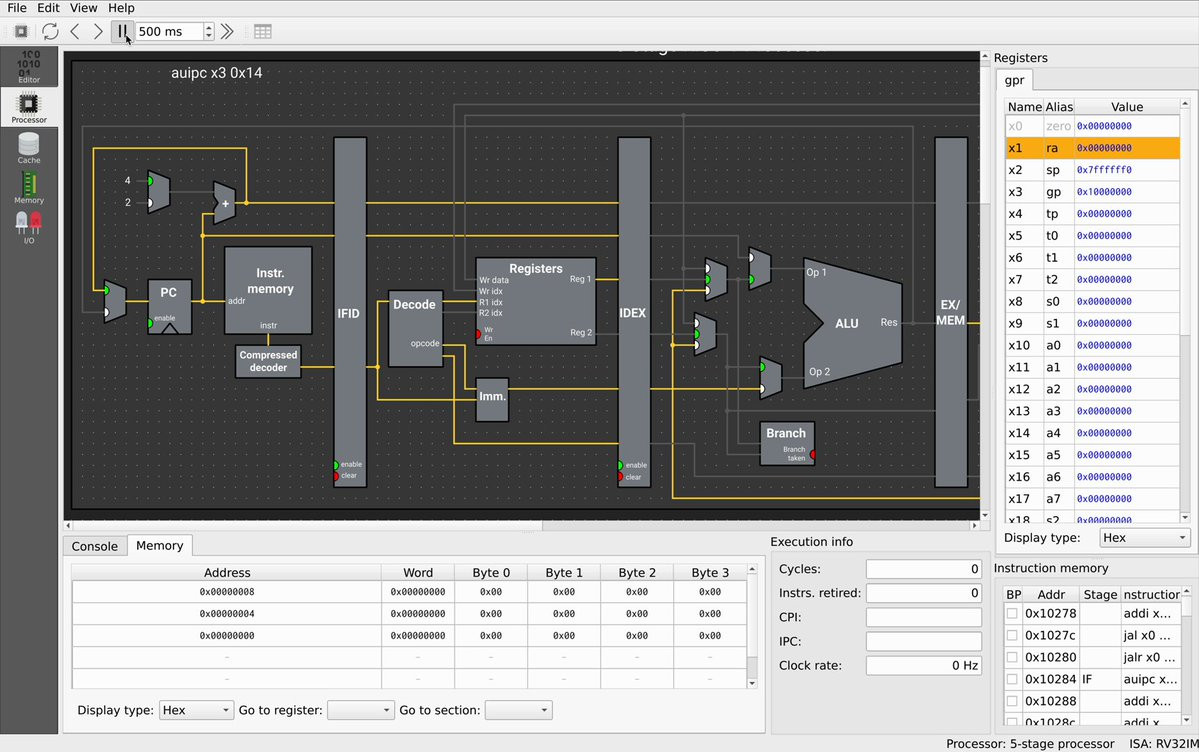Image resolution: width=1199 pixels, height=752 pixels.
Task: Step back one clock cycle
Action: pyautogui.click(x=75, y=32)
